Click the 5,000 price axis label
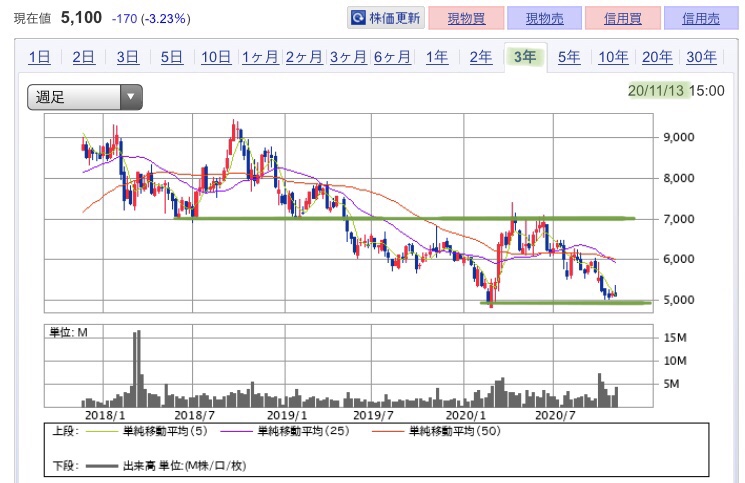 click(678, 300)
